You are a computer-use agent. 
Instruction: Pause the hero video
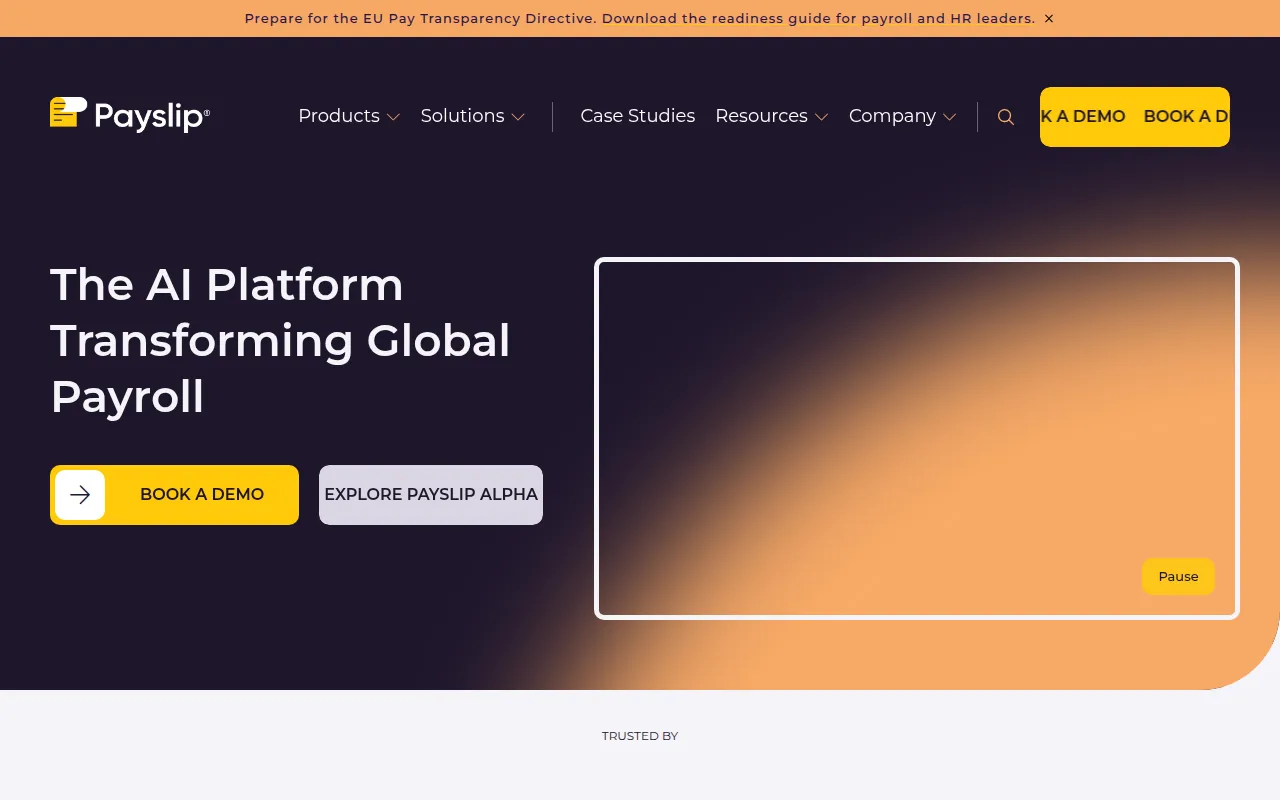[1178, 577]
